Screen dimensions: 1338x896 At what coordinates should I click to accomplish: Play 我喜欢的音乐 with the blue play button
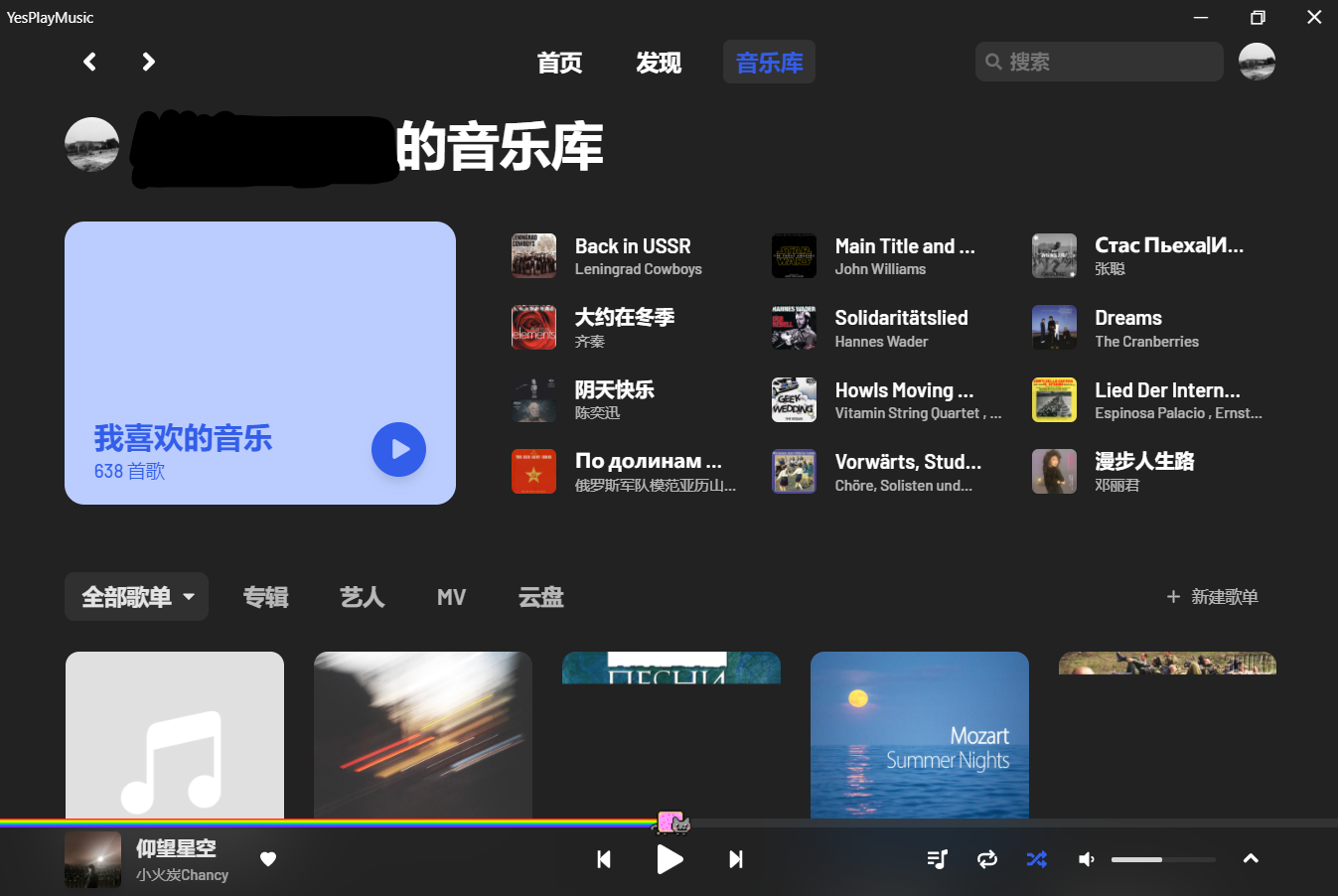coord(398,449)
